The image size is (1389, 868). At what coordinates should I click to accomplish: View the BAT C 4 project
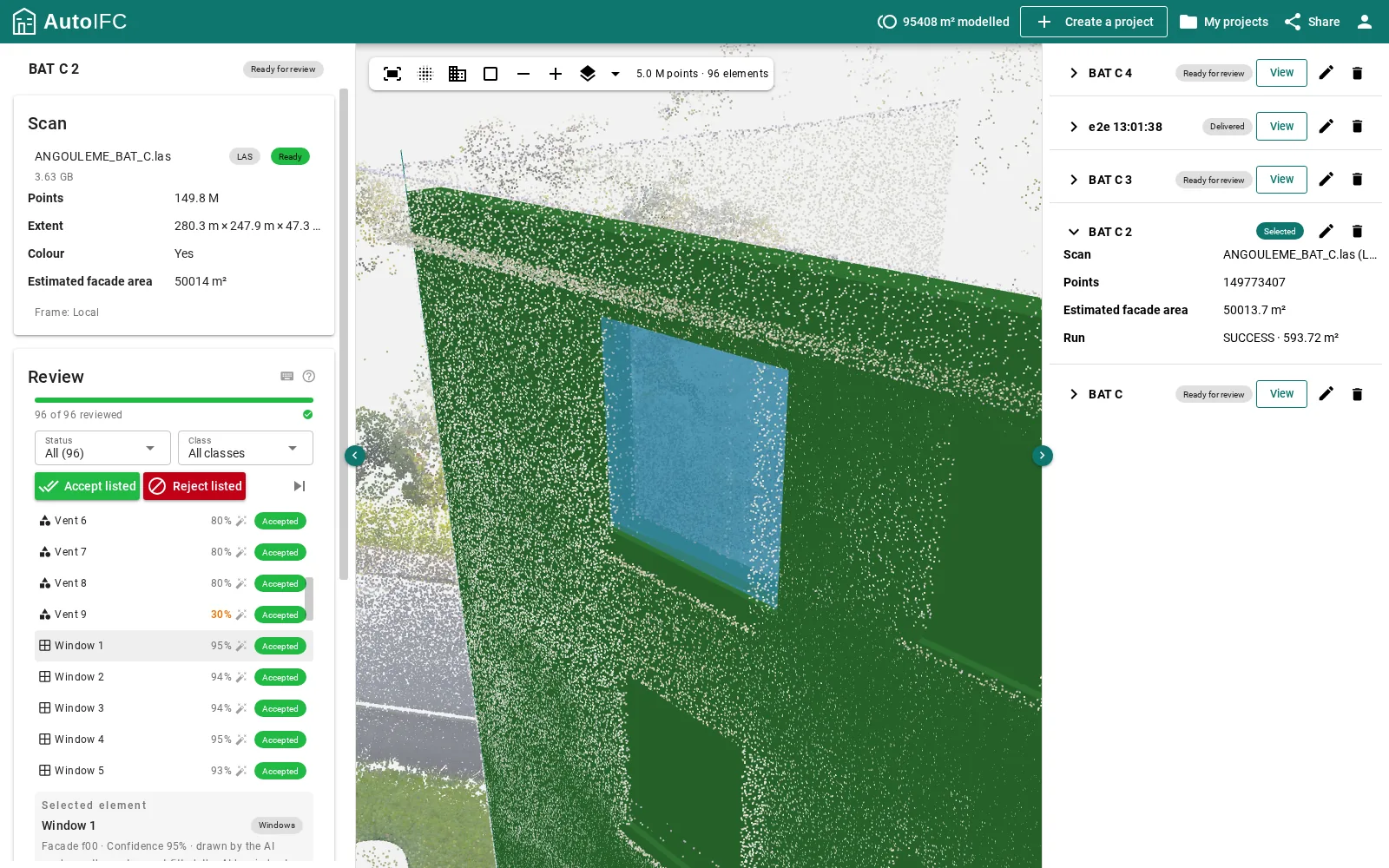[x=1281, y=73]
